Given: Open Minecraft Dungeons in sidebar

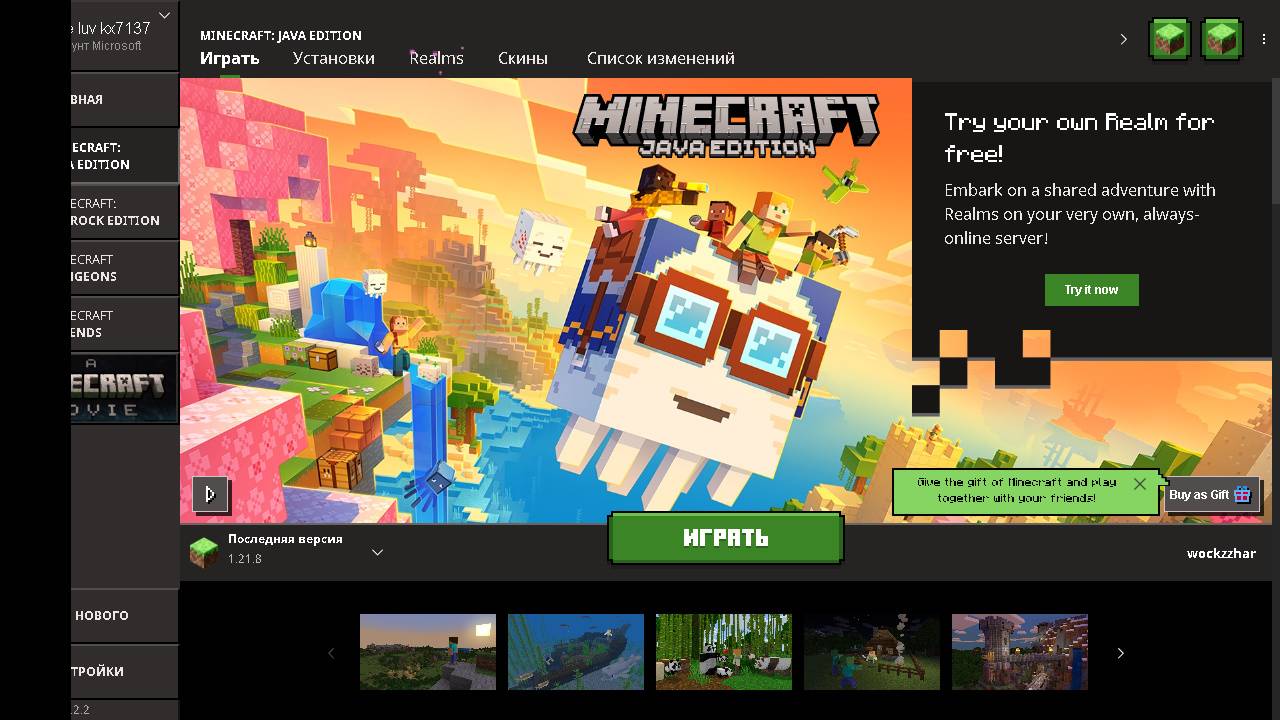Looking at the screenshot, I should pyautogui.click(x=125, y=267).
